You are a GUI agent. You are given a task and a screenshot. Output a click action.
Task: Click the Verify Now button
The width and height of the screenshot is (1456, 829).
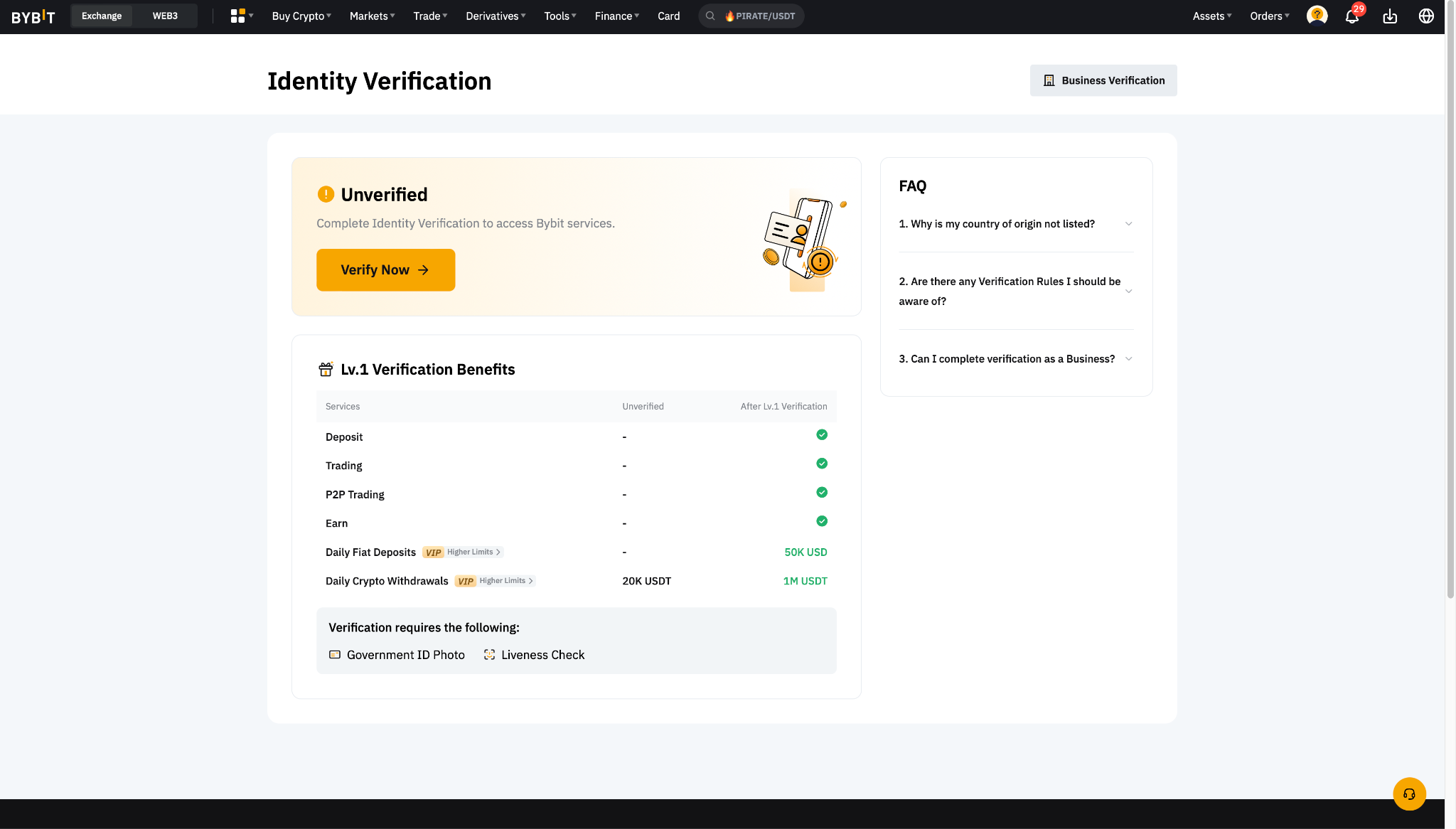[x=385, y=270]
